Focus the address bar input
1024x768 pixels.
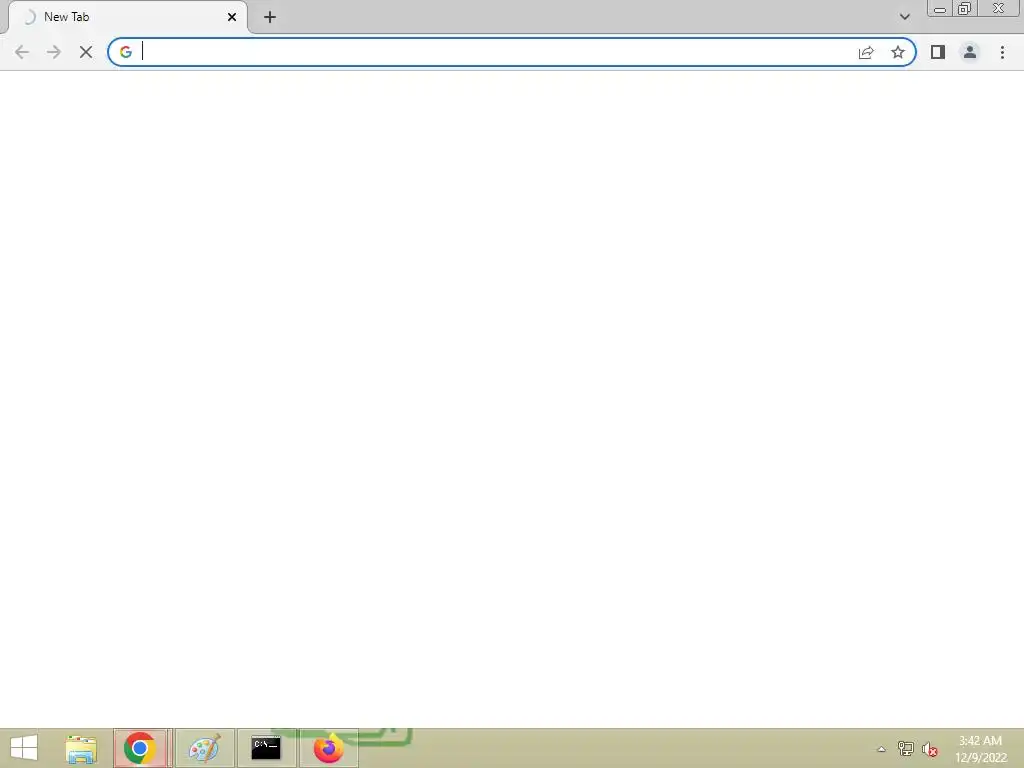pos(496,52)
